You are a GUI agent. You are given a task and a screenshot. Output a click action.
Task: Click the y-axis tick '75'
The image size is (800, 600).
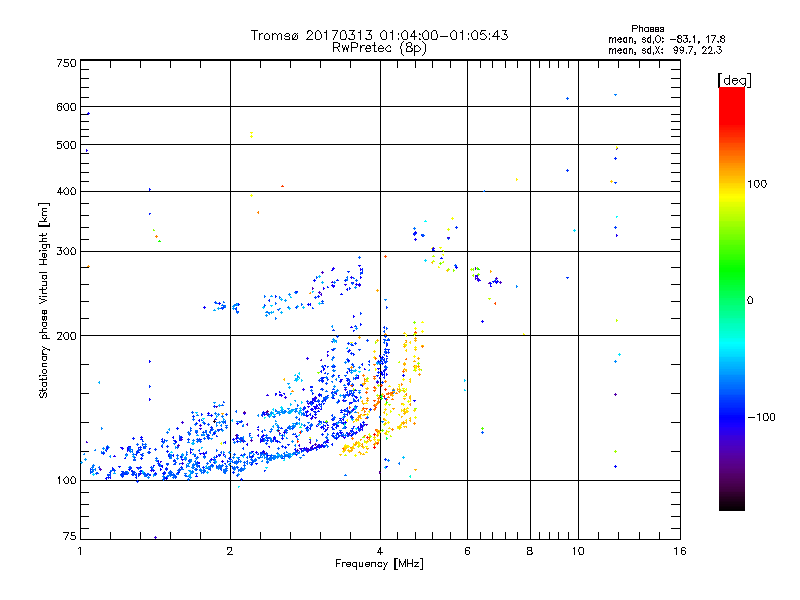pyautogui.click(x=70, y=536)
